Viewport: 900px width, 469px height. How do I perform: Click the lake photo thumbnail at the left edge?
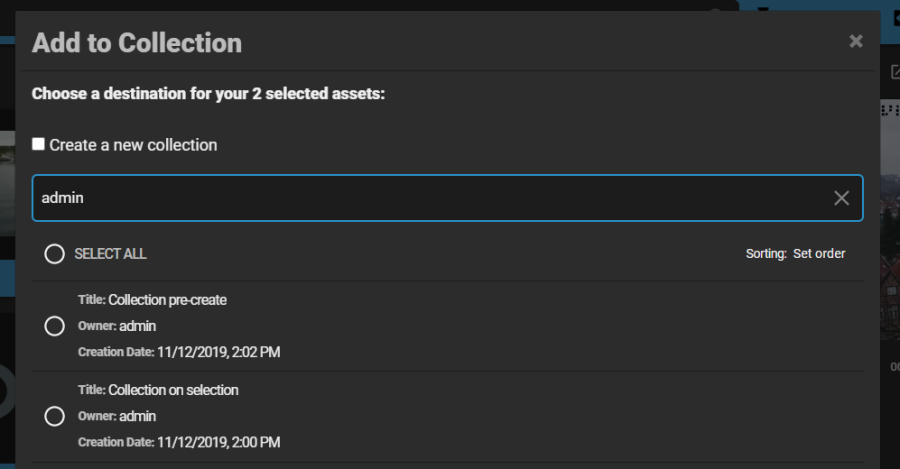point(7,184)
